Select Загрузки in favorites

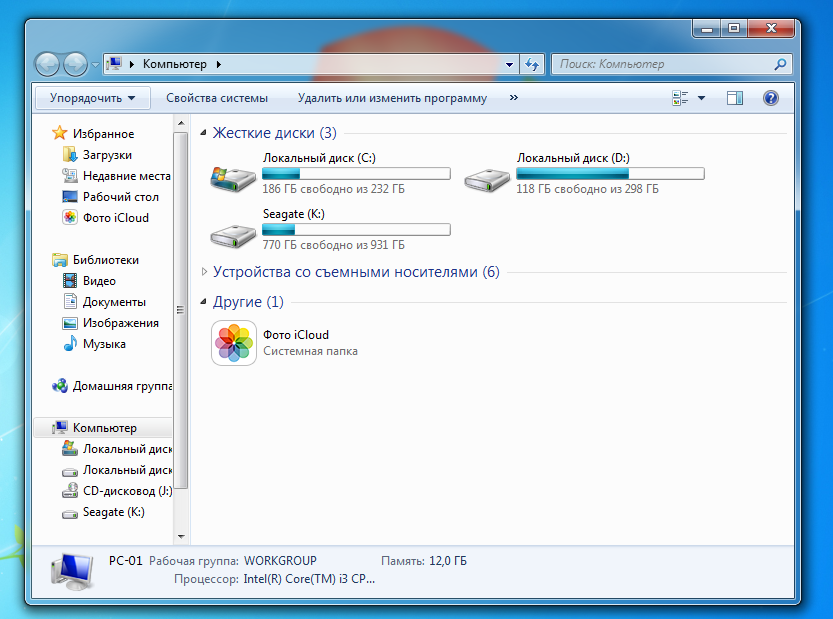click(107, 155)
